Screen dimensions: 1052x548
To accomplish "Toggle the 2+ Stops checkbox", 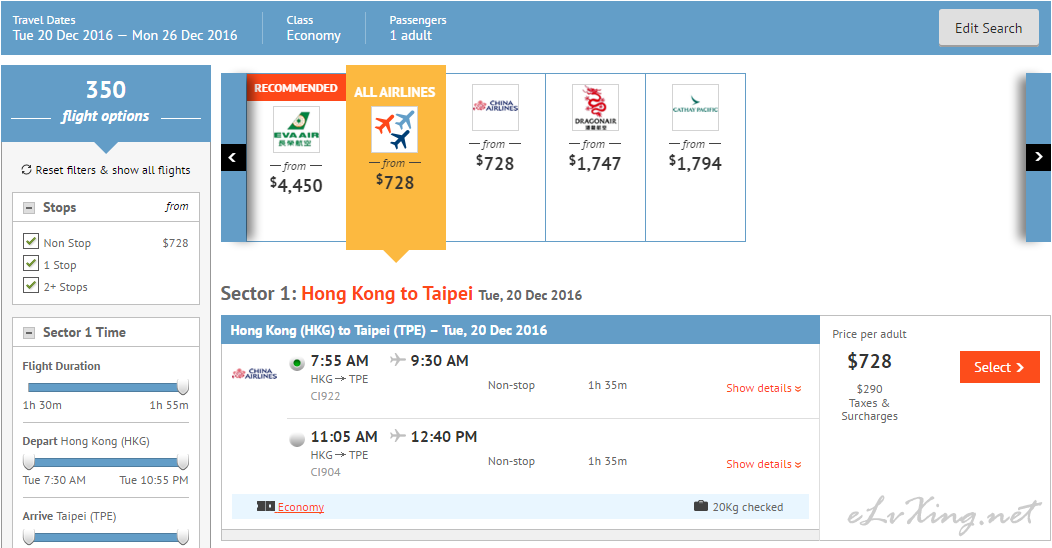I will [x=31, y=286].
